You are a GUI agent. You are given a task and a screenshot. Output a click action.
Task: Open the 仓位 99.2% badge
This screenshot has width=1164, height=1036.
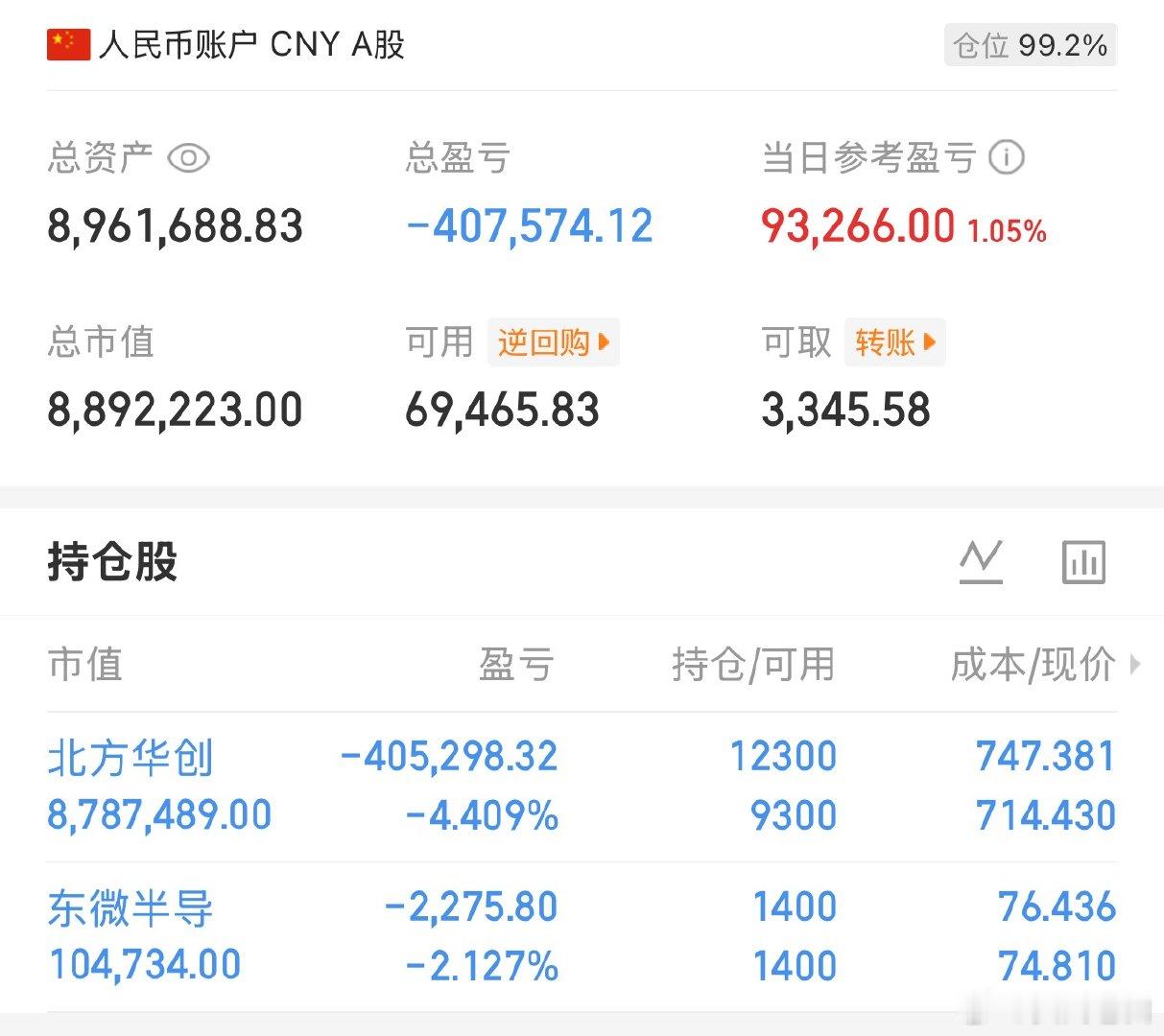click(1031, 45)
